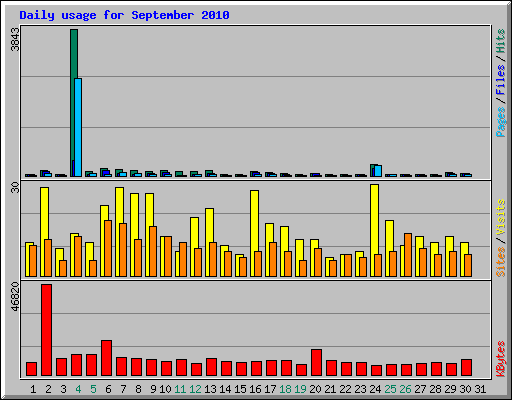The height and width of the screenshot is (400, 512).
Task: Select the tall red KBytes bar for day 2
Action: tap(46, 330)
